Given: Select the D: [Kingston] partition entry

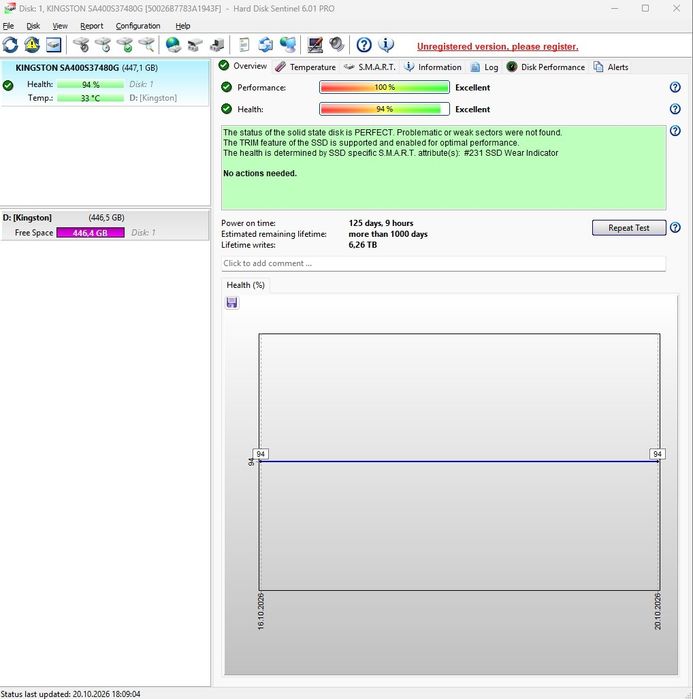Looking at the screenshot, I should coord(105,225).
